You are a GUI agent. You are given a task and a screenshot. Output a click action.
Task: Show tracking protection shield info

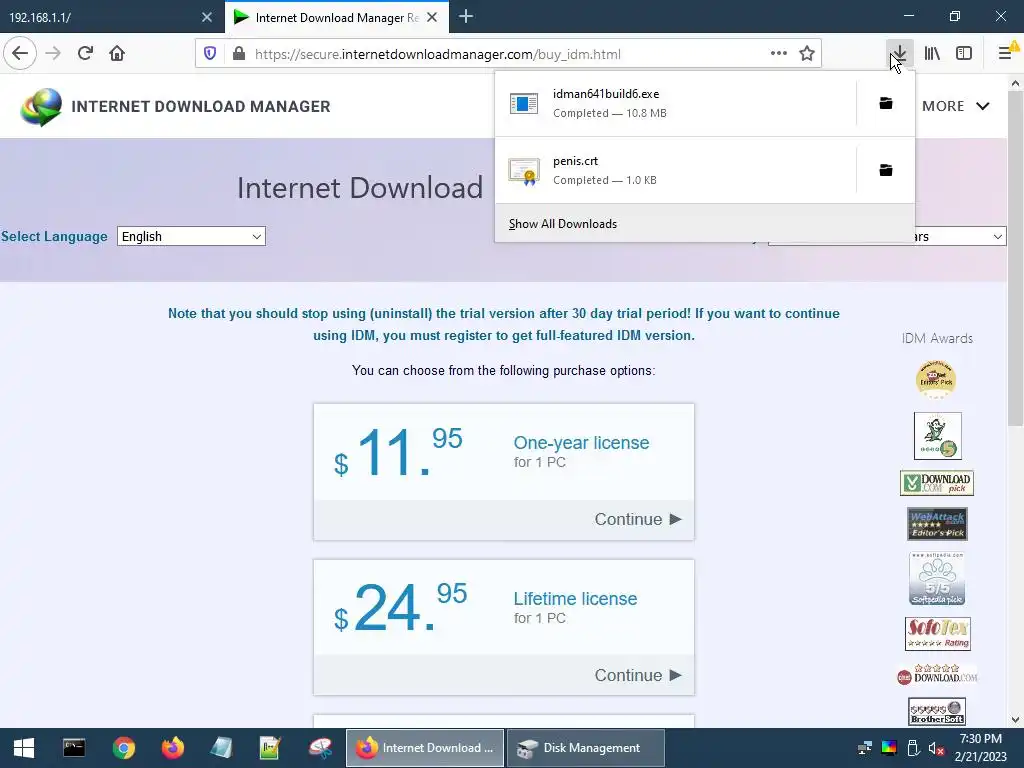(210, 54)
